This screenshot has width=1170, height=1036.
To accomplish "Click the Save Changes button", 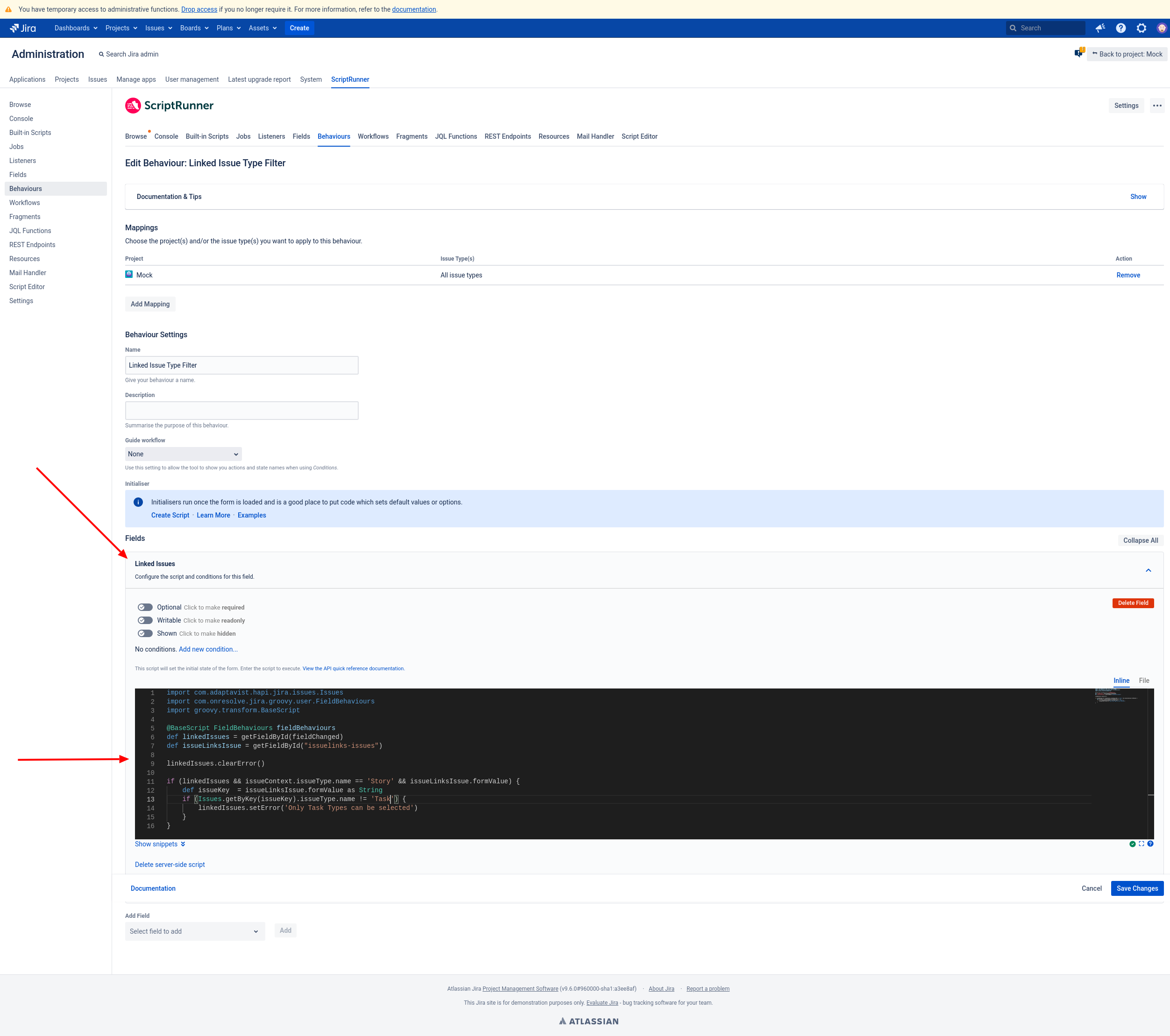I will 1137,888.
